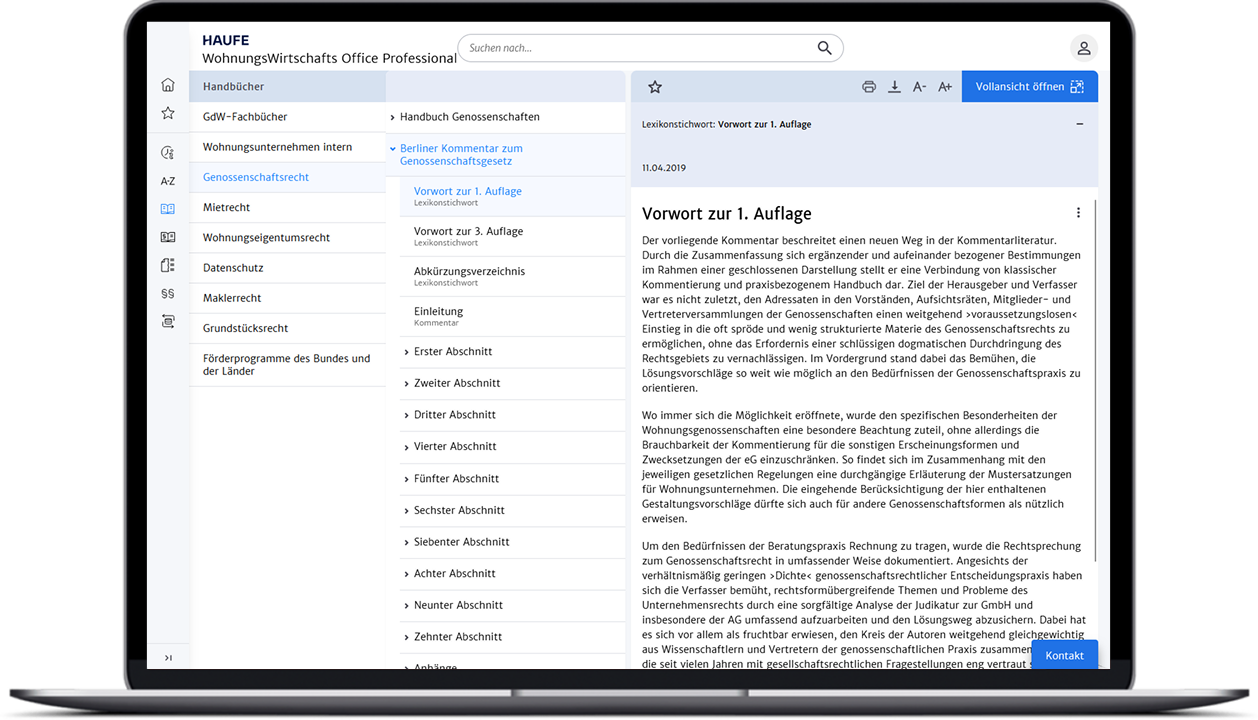Select Wohnungseigentumsrecht category
1258x720 pixels.
pyautogui.click(x=287, y=238)
